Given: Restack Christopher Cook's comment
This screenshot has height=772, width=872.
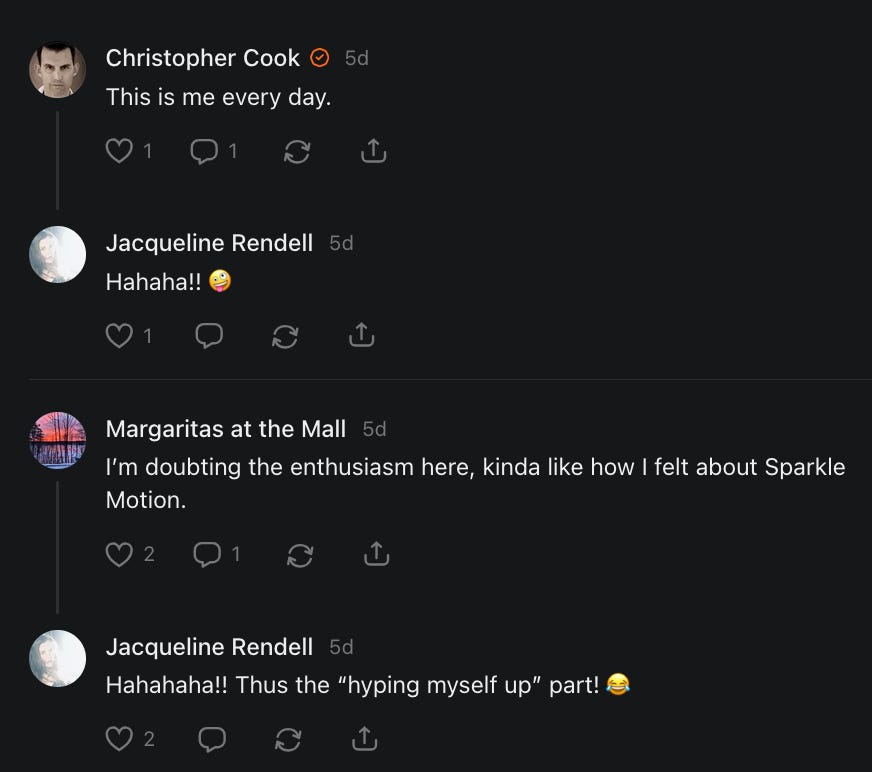Looking at the screenshot, I should coord(297,151).
